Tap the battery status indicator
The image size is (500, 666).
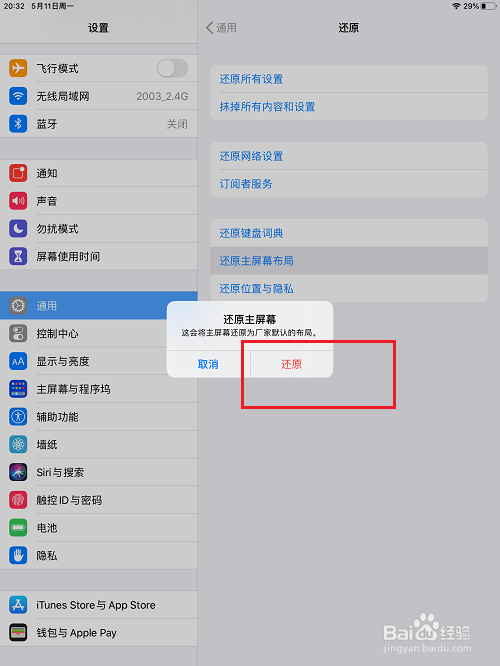pos(488,6)
